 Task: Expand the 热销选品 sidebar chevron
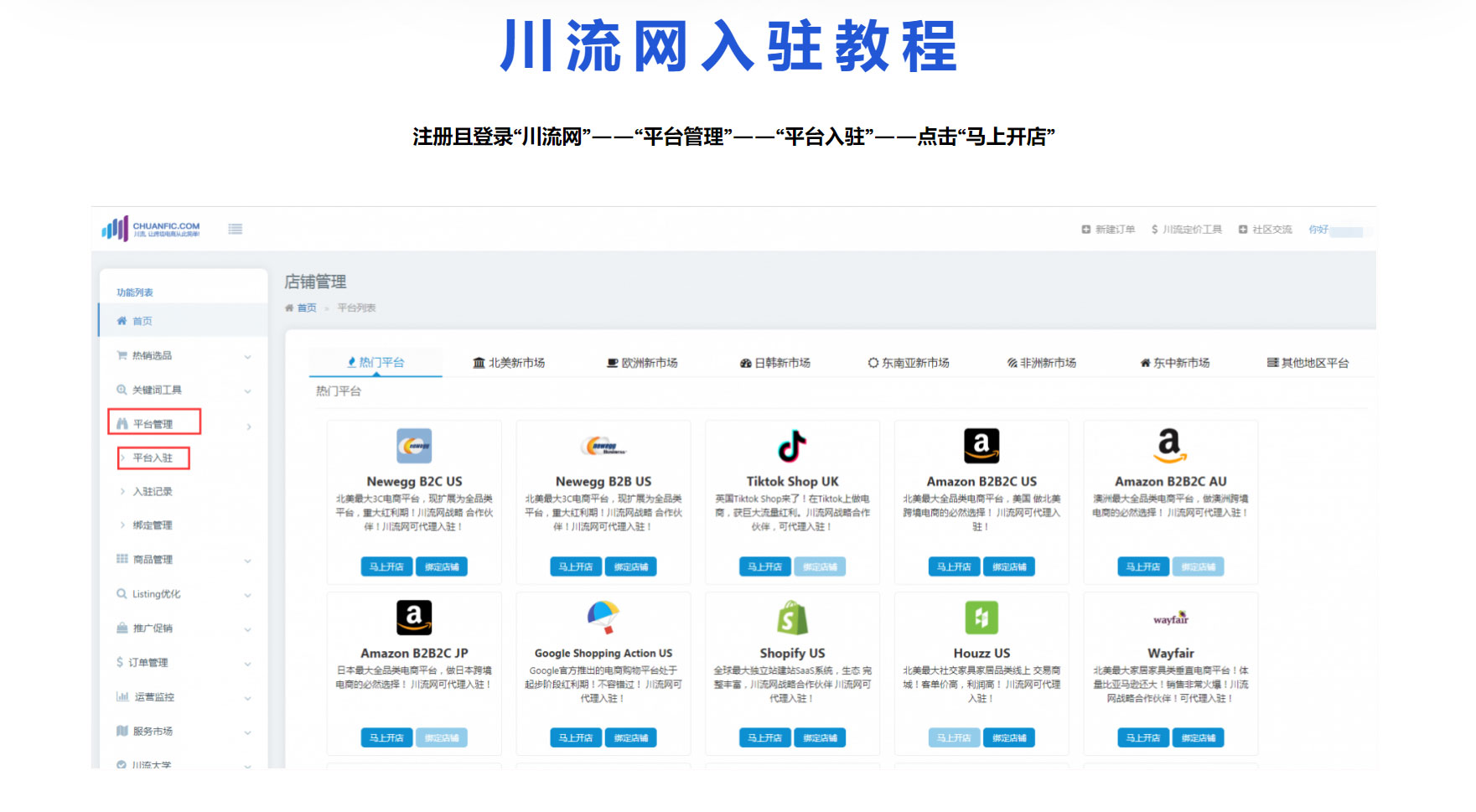point(247,357)
